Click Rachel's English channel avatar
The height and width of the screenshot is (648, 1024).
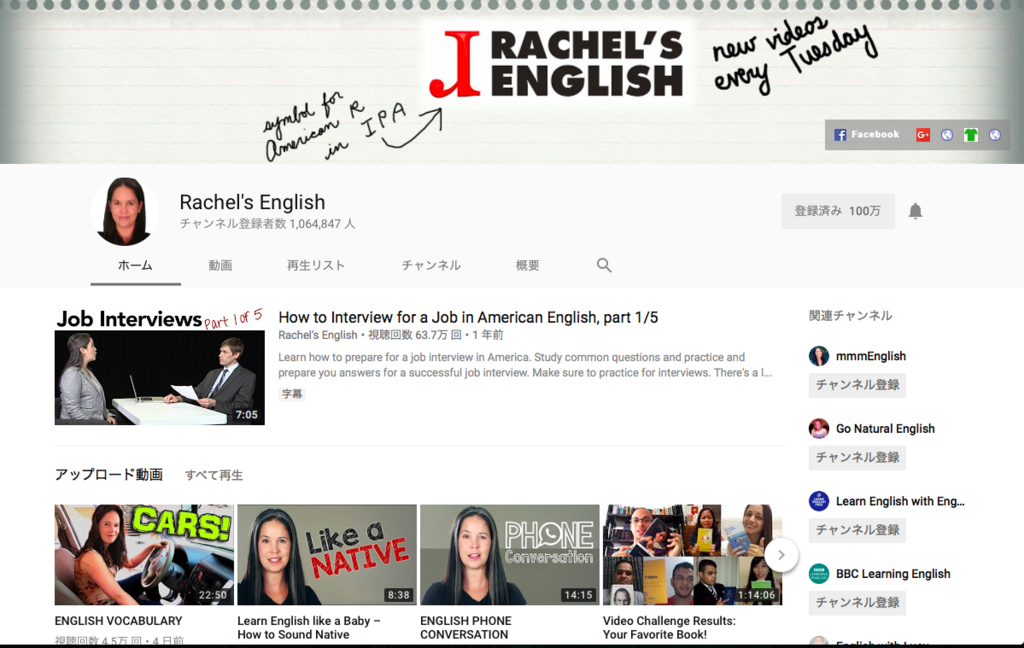point(124,211)
